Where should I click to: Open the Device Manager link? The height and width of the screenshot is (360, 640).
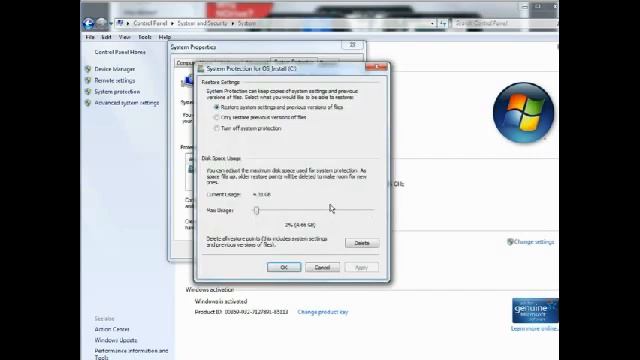115,69
